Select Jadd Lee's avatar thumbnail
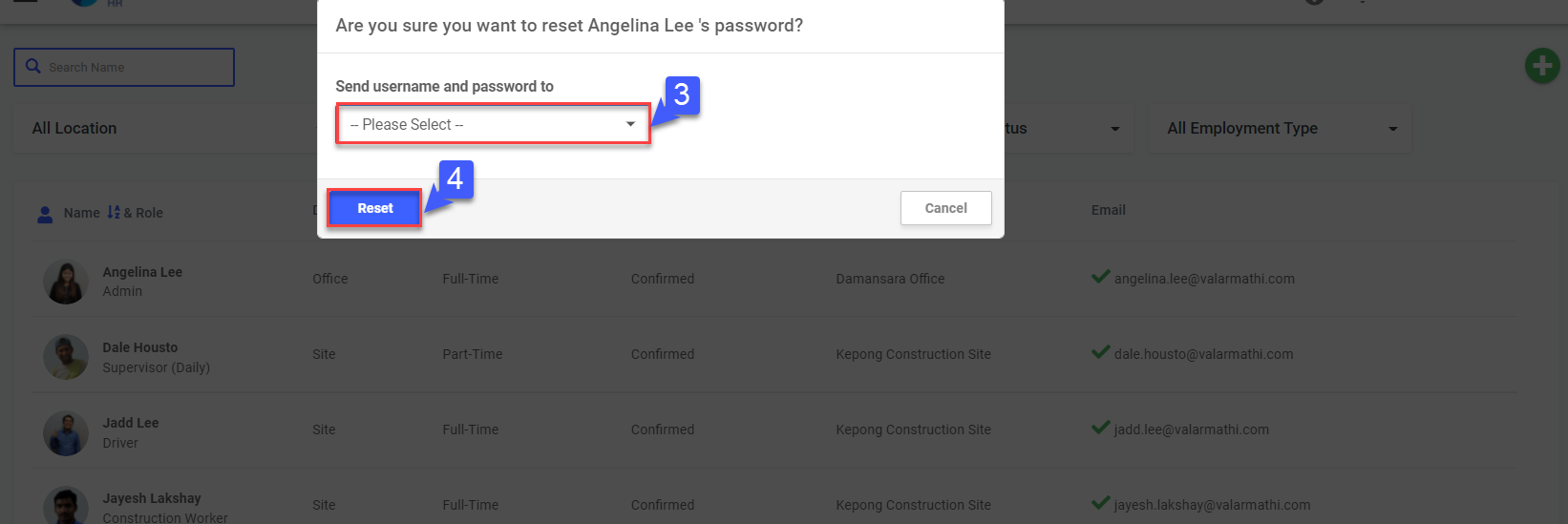 (66, 432)
